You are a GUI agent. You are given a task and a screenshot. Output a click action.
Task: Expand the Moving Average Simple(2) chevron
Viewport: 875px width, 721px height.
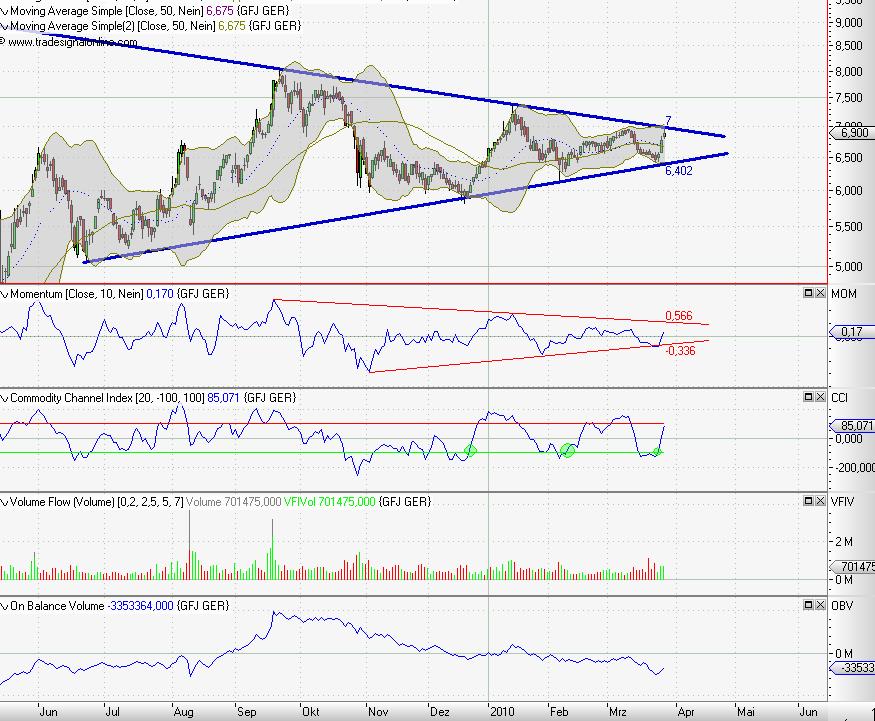pos(4,24)
